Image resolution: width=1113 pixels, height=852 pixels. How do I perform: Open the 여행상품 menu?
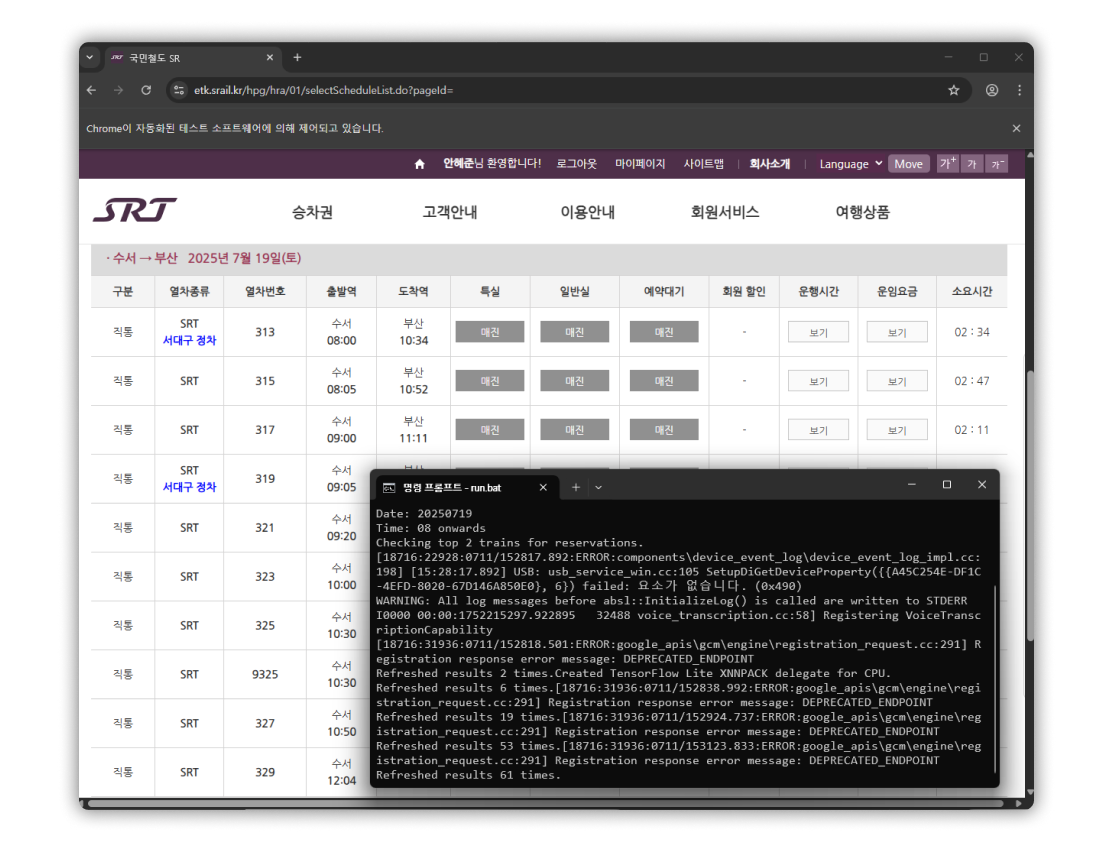point(862,212)
